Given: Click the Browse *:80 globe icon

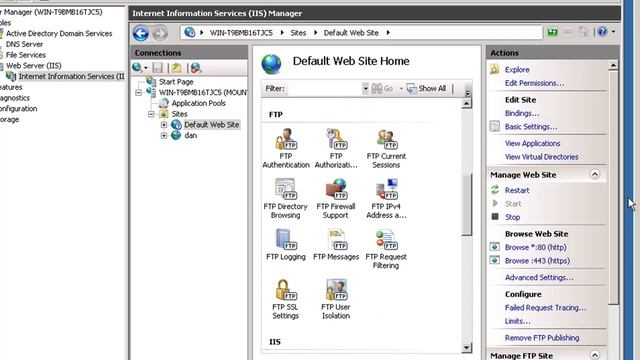Looking at the screenshot, I should [x=495, y=247].
